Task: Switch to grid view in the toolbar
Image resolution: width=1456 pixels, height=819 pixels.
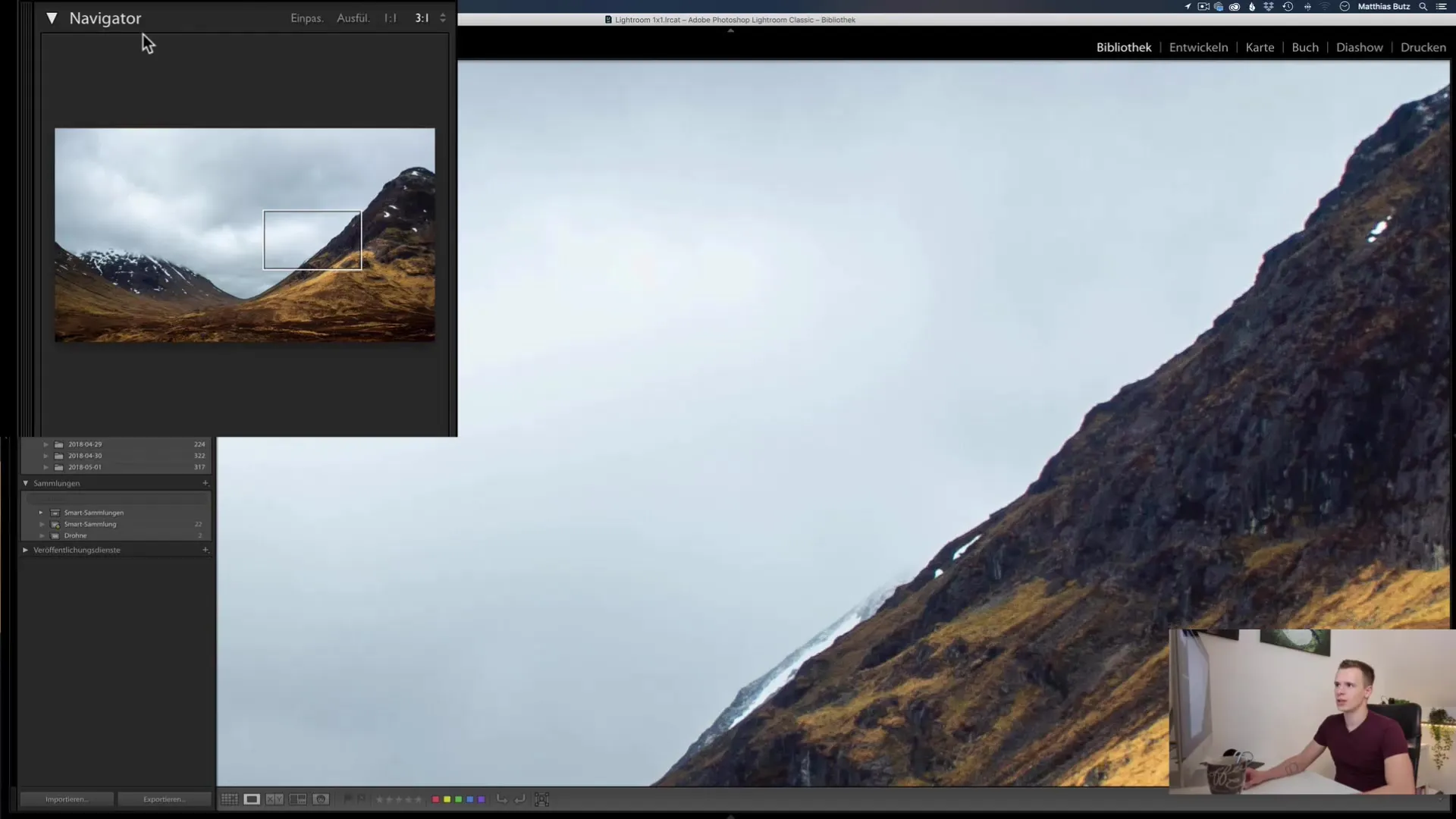Action: (x=229, y=799)
